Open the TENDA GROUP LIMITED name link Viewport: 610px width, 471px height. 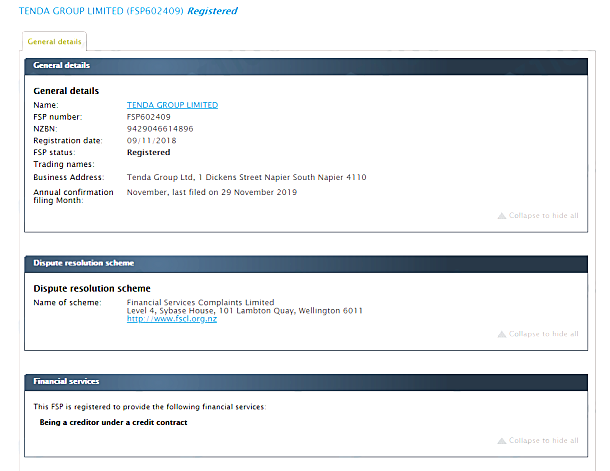tap(172, 105)
